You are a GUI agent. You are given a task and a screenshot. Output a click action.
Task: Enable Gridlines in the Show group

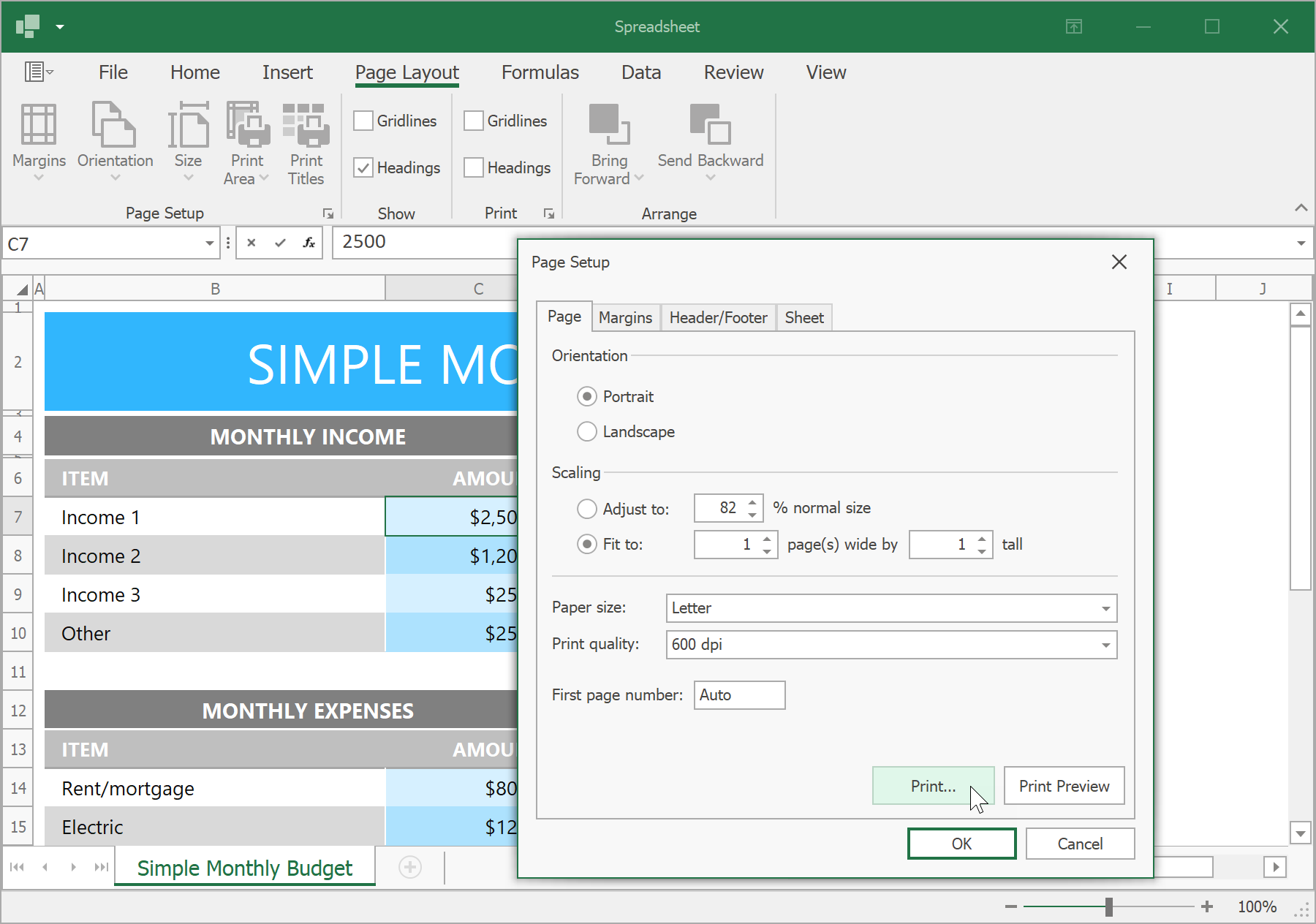click(x=364, y=121)
